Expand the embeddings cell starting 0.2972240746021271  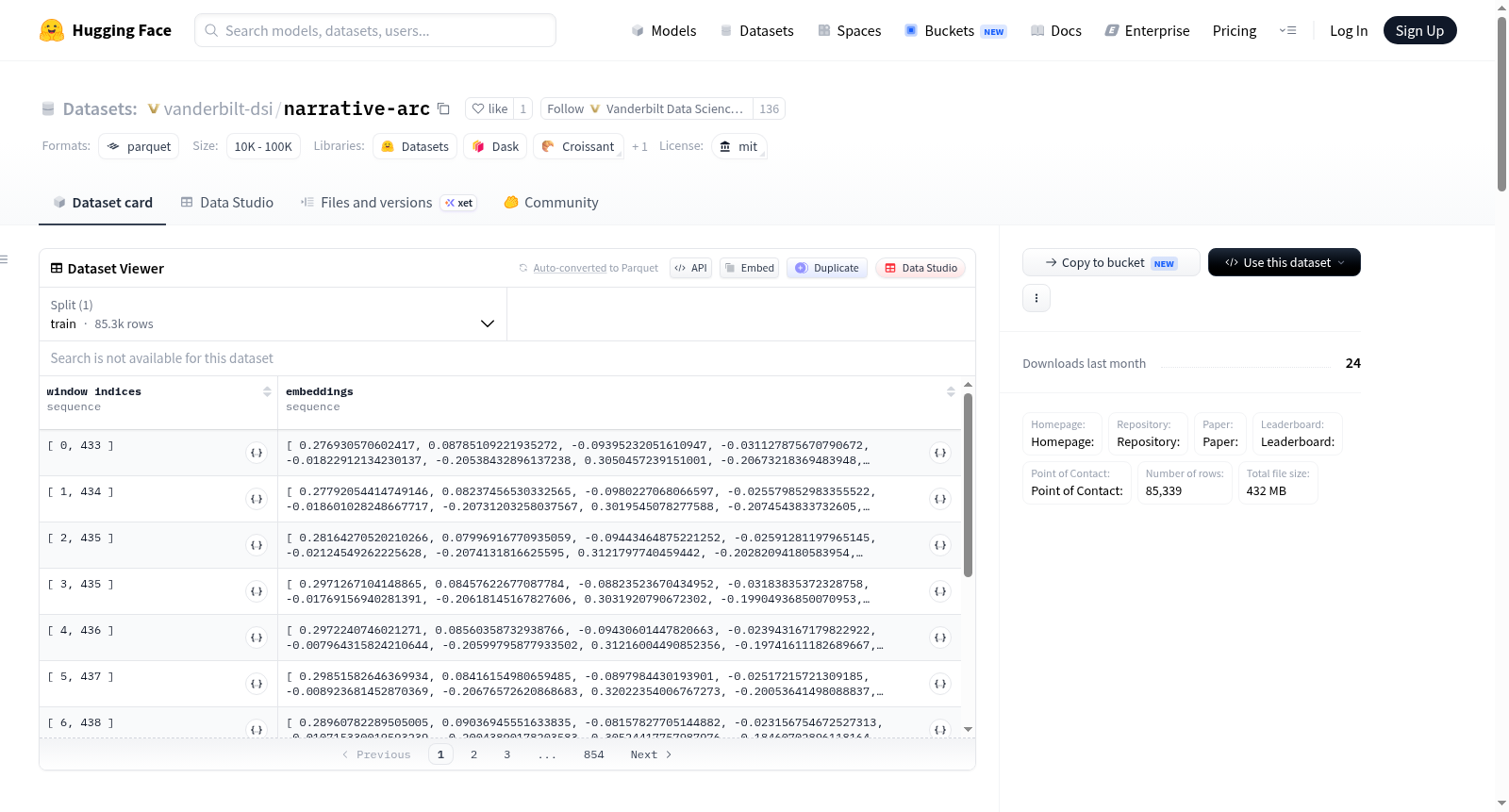click(x=940, y=638)
